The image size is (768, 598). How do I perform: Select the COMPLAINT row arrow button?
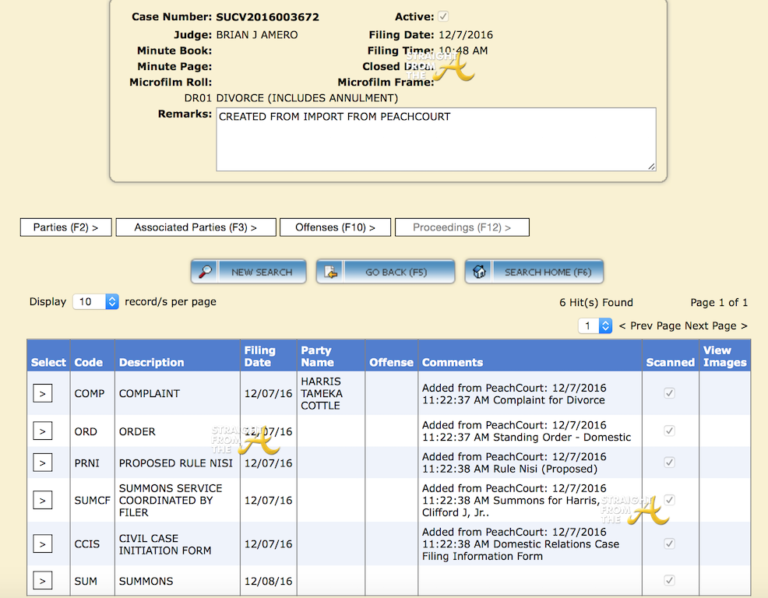[x=42, y=394]
